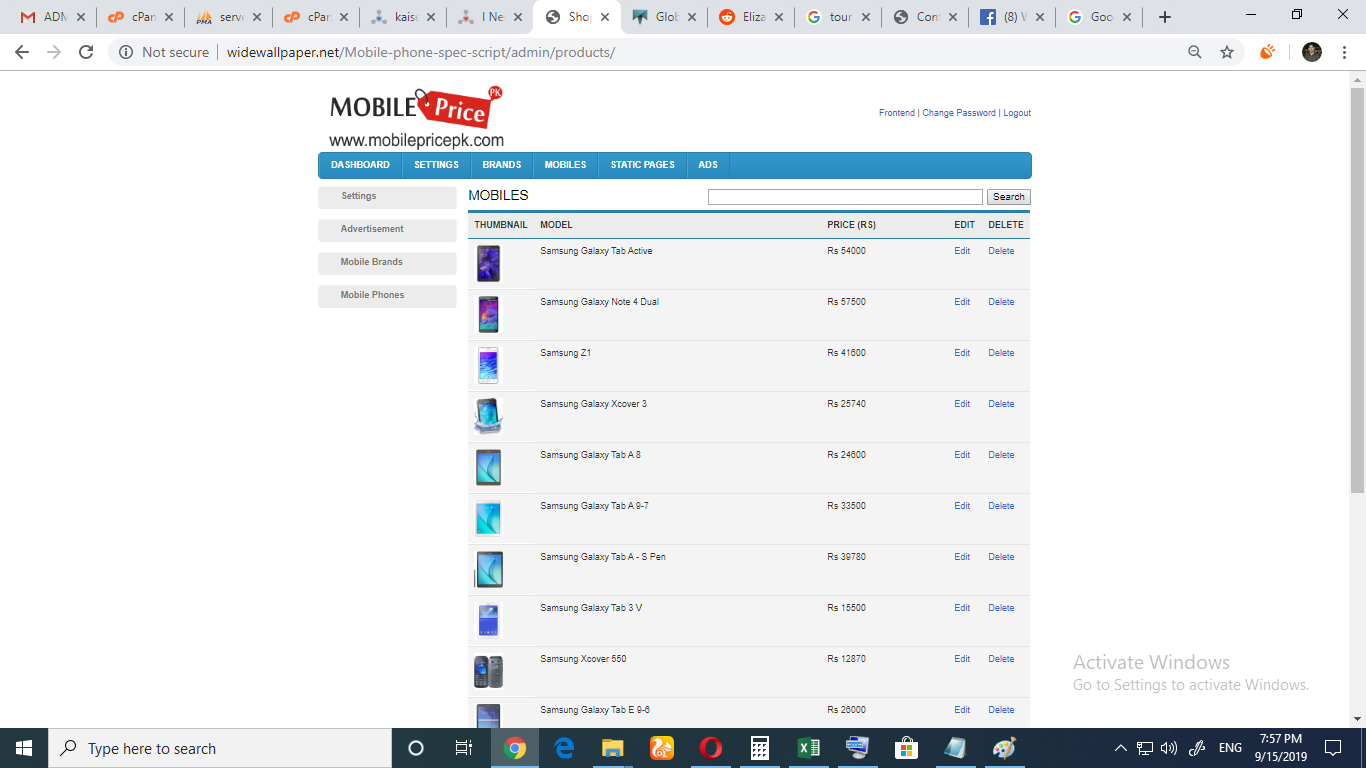Show hidden system tray icons
Viewport: 1366px width, 768px height.
pos(1121,748)
